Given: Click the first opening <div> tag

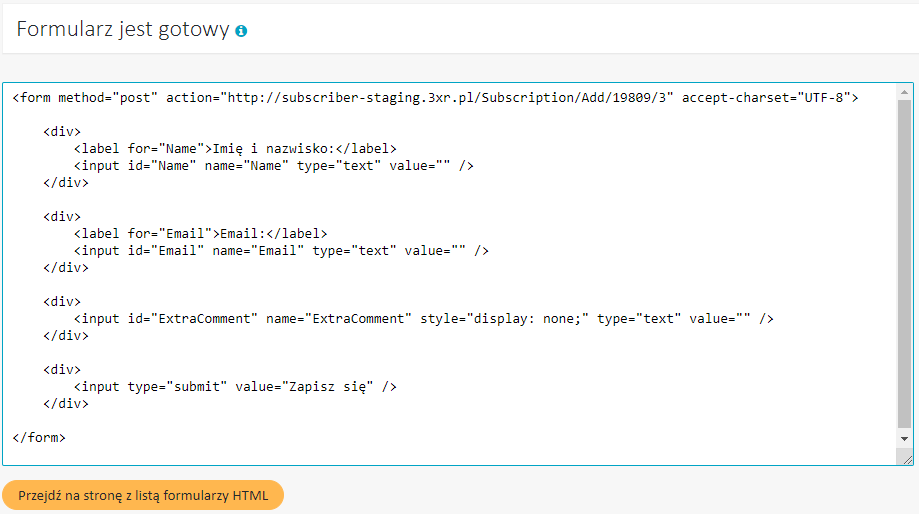Looking at the screenshot, I should [62, 132].
